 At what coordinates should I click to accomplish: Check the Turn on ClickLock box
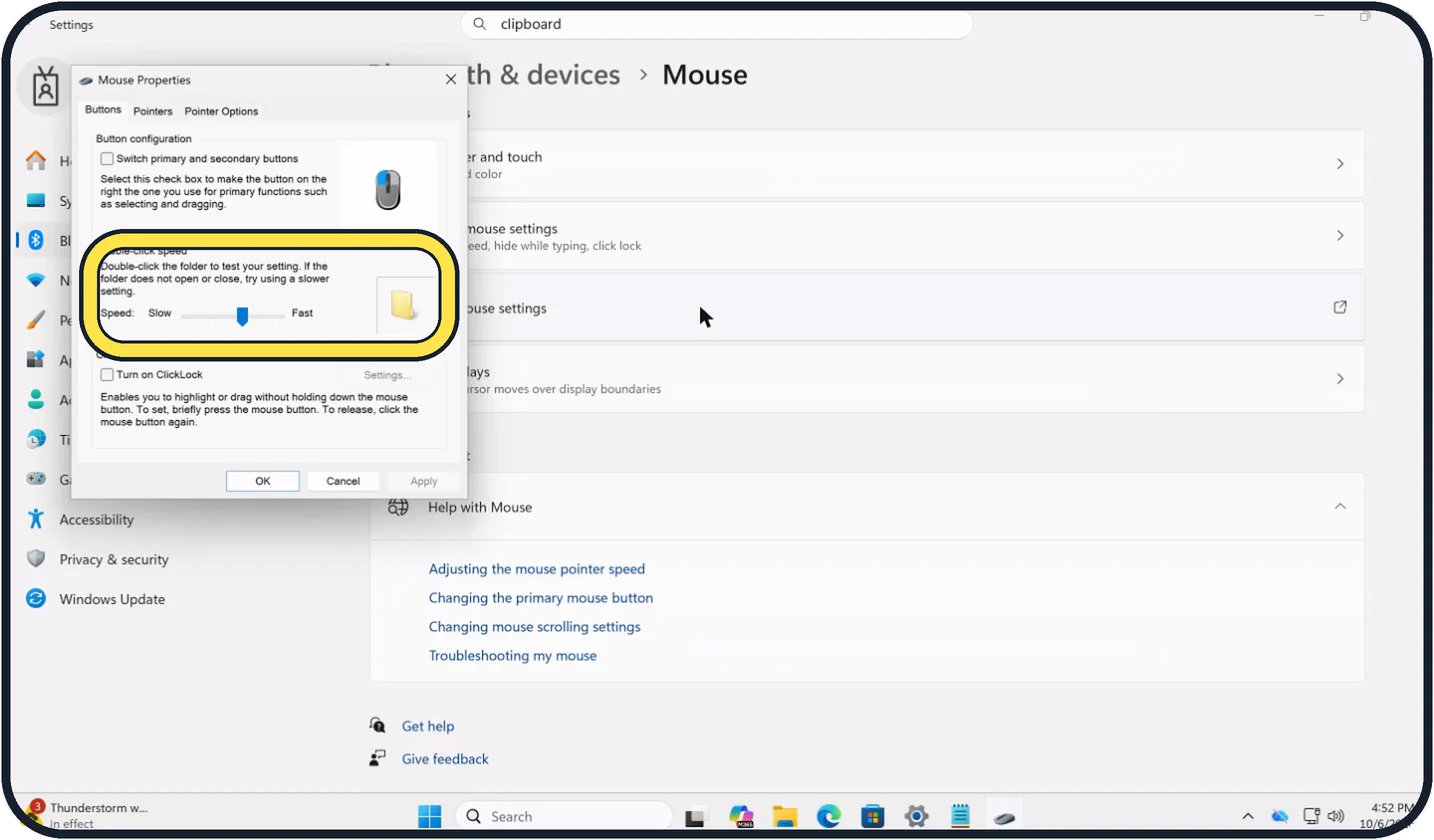[107, 375]
